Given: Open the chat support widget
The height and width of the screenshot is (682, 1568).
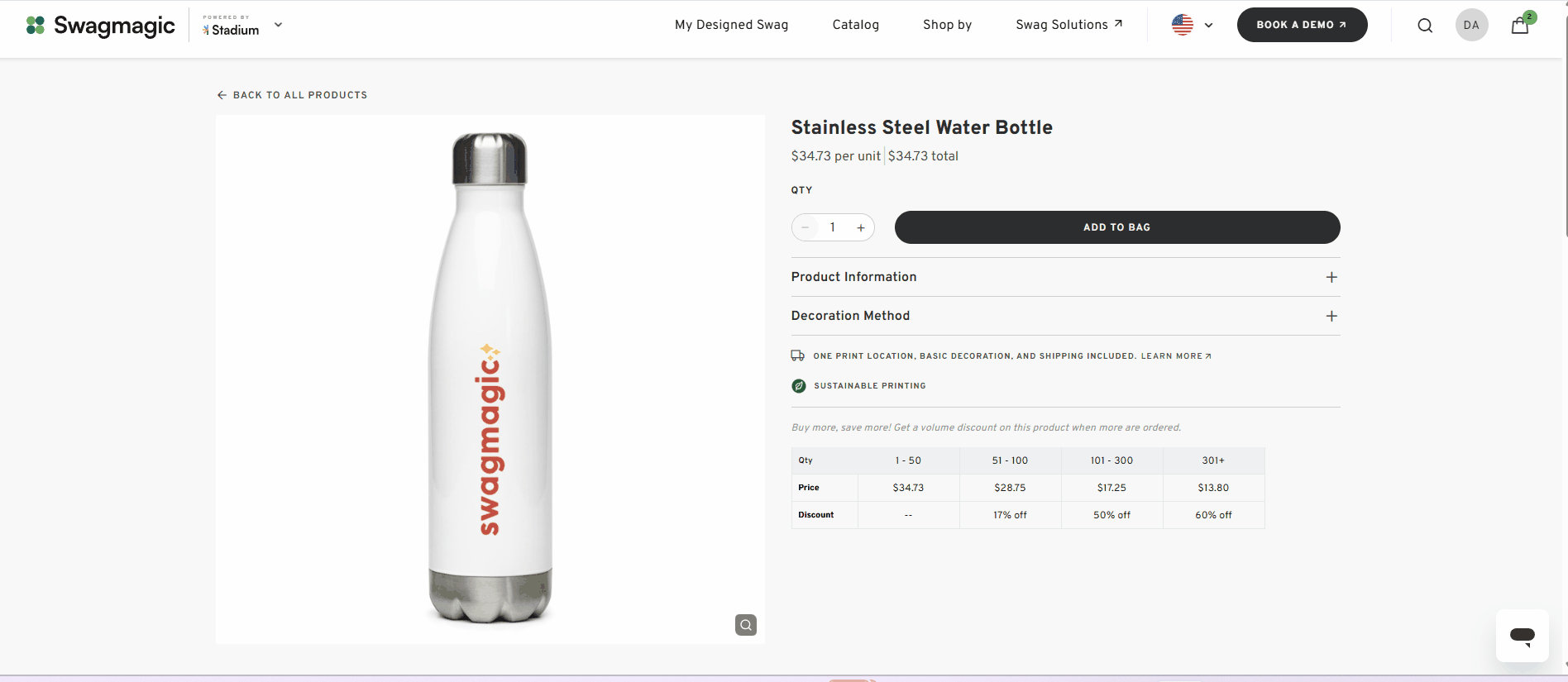Looking at the screenshot, I should pos(1522,636).
